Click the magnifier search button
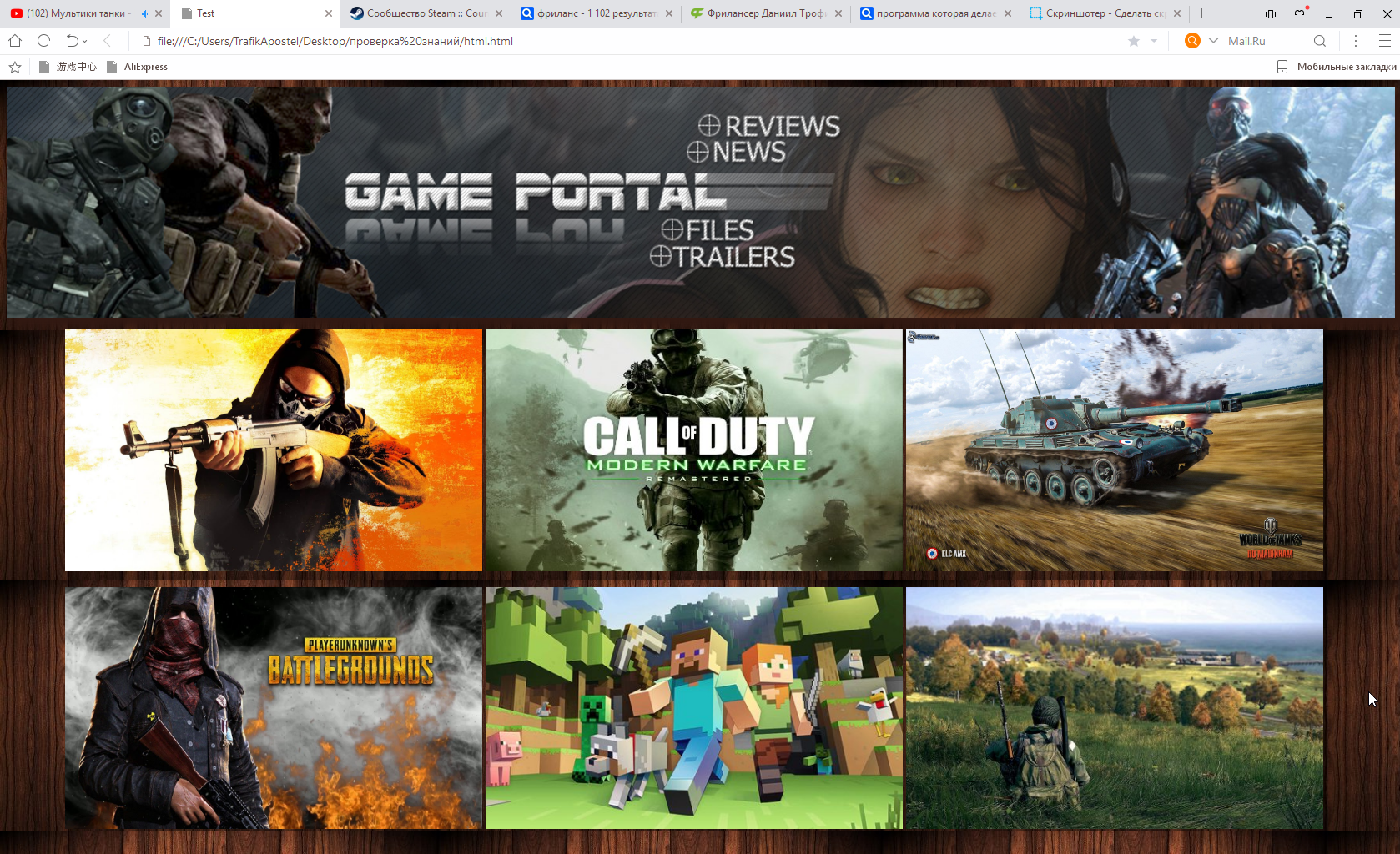 point(1320,41)
